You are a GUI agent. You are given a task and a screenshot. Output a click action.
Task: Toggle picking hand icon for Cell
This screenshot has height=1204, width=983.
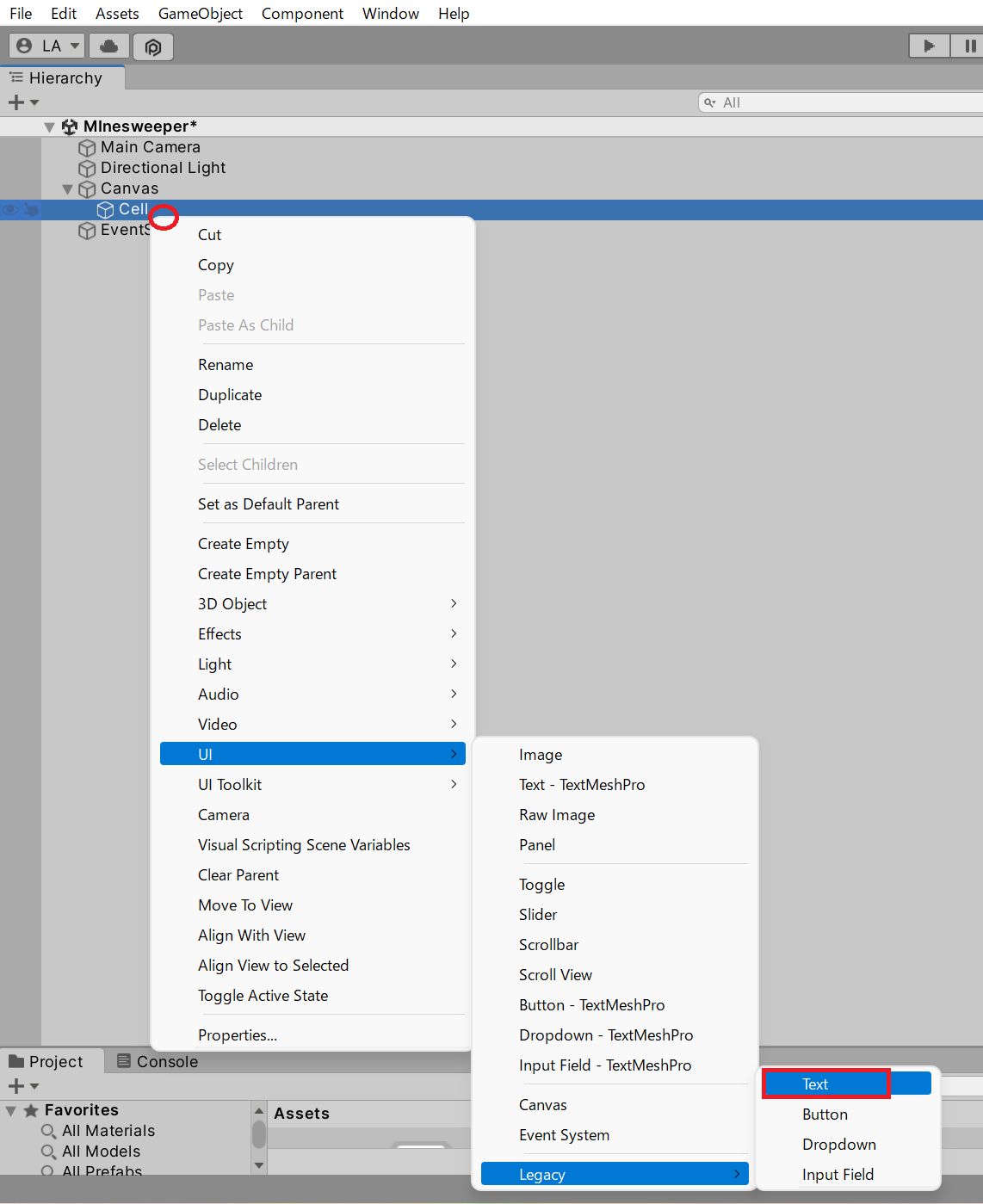click(x=32, y=209)
